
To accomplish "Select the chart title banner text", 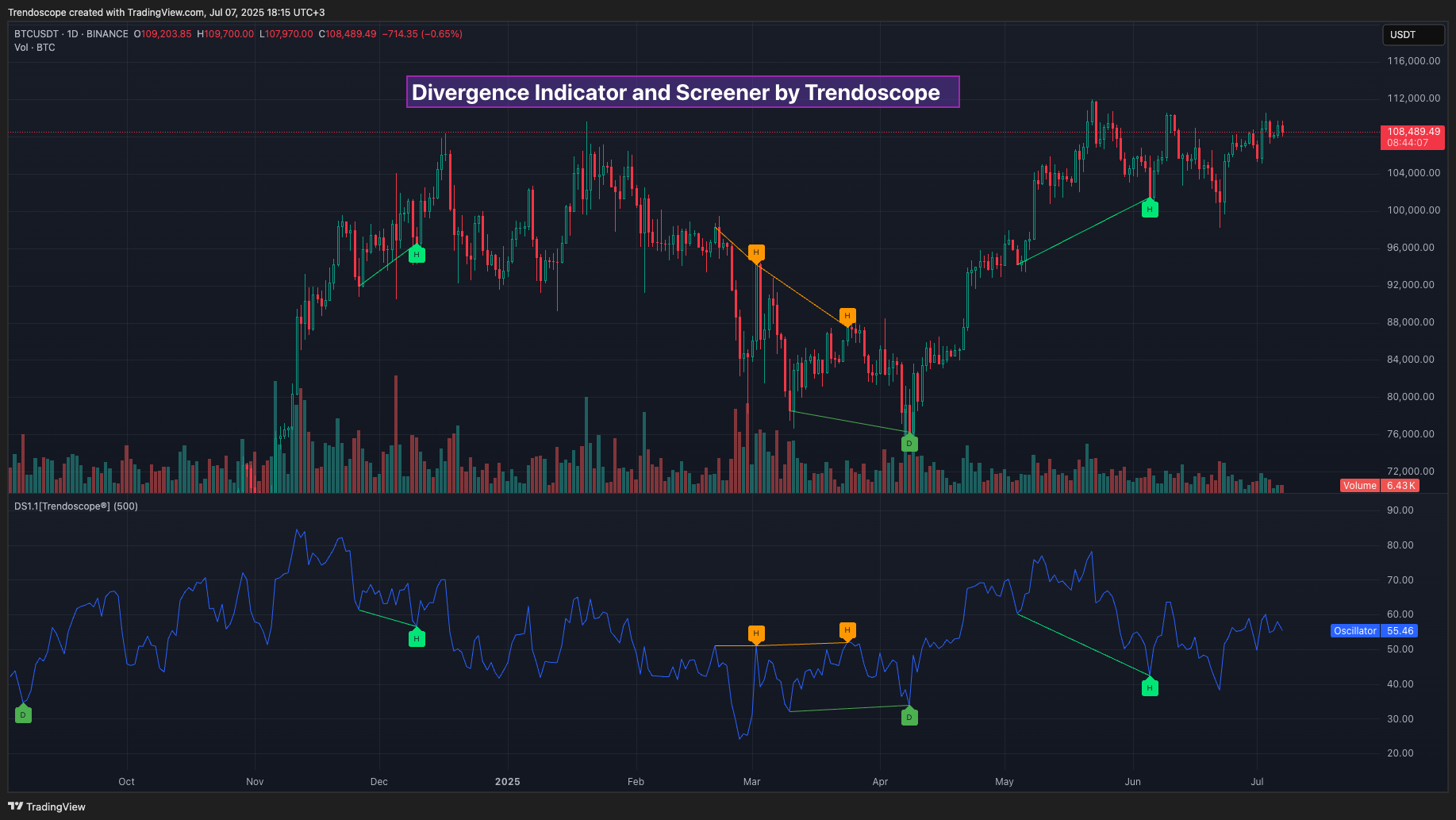I will [x=682, y=92].
